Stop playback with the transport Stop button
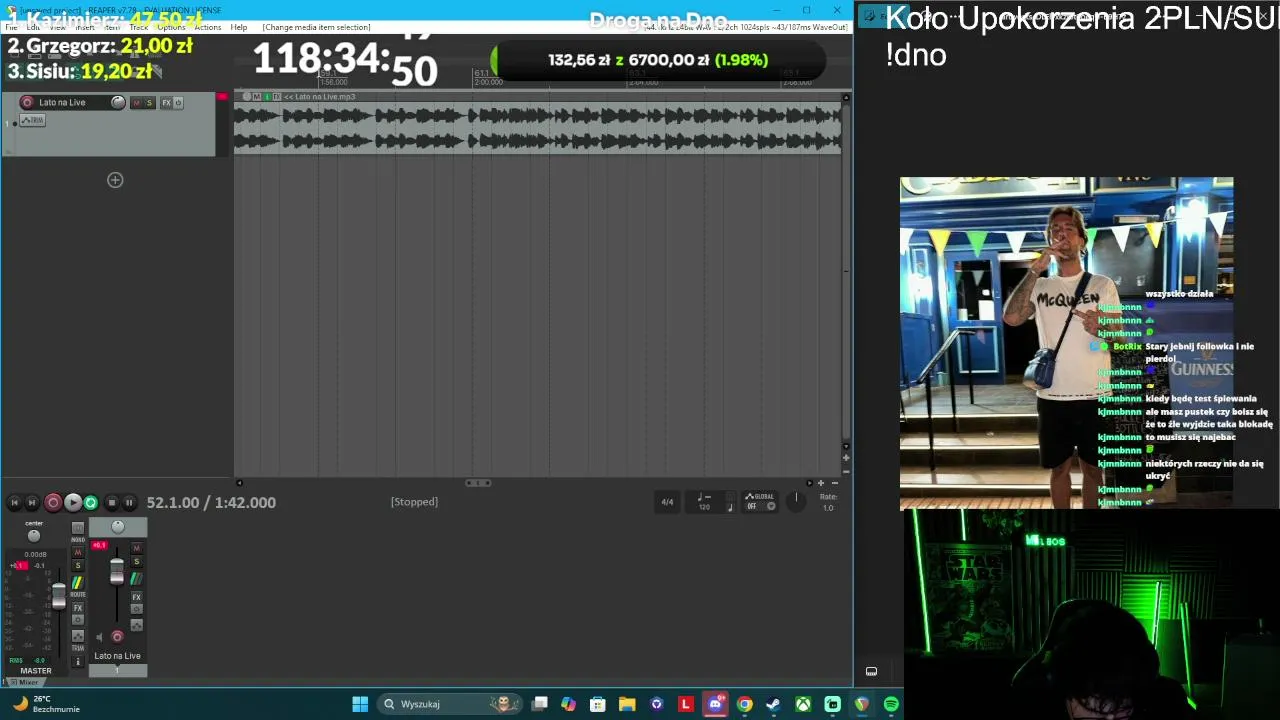 click(111, 503)
